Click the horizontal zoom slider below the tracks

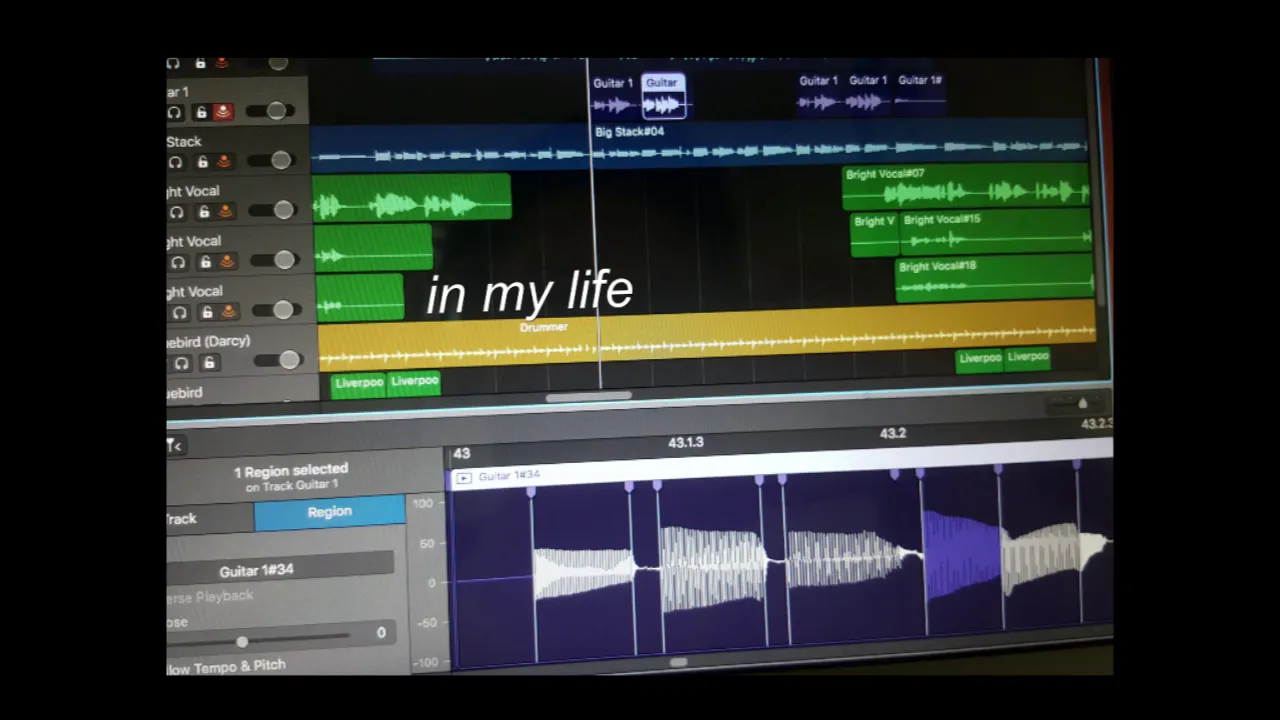coord(1082,404)
